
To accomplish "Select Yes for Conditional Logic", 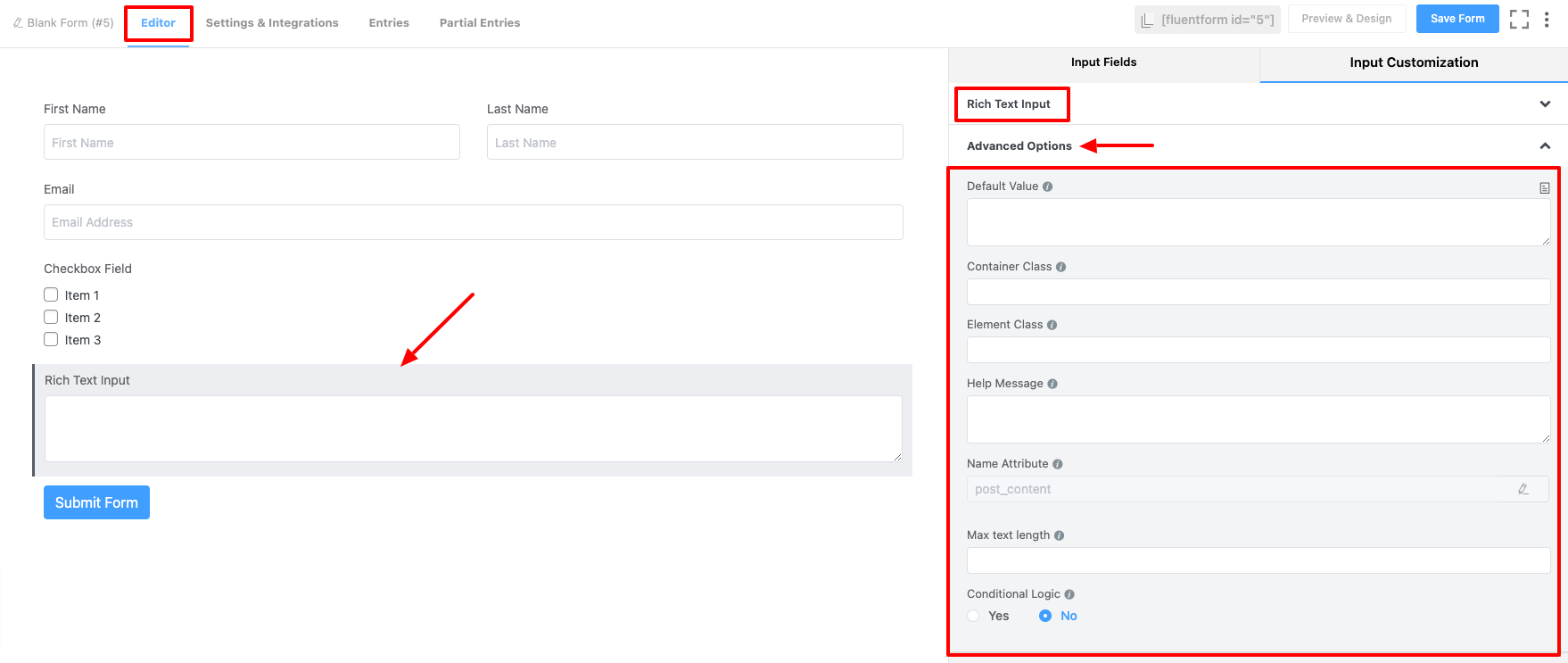I will (974, 616).
